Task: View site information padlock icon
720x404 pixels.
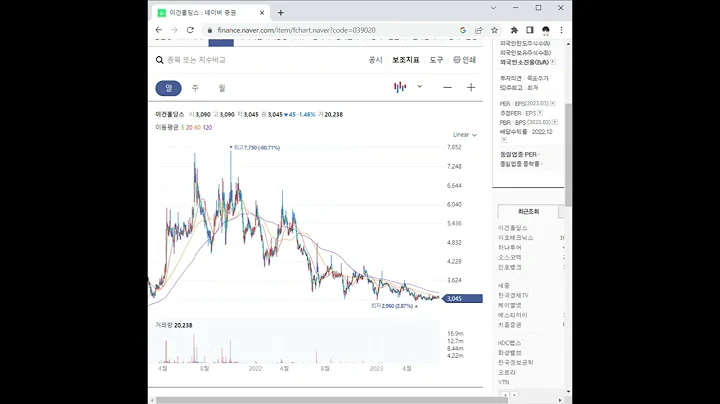Action: pos(210,30)
